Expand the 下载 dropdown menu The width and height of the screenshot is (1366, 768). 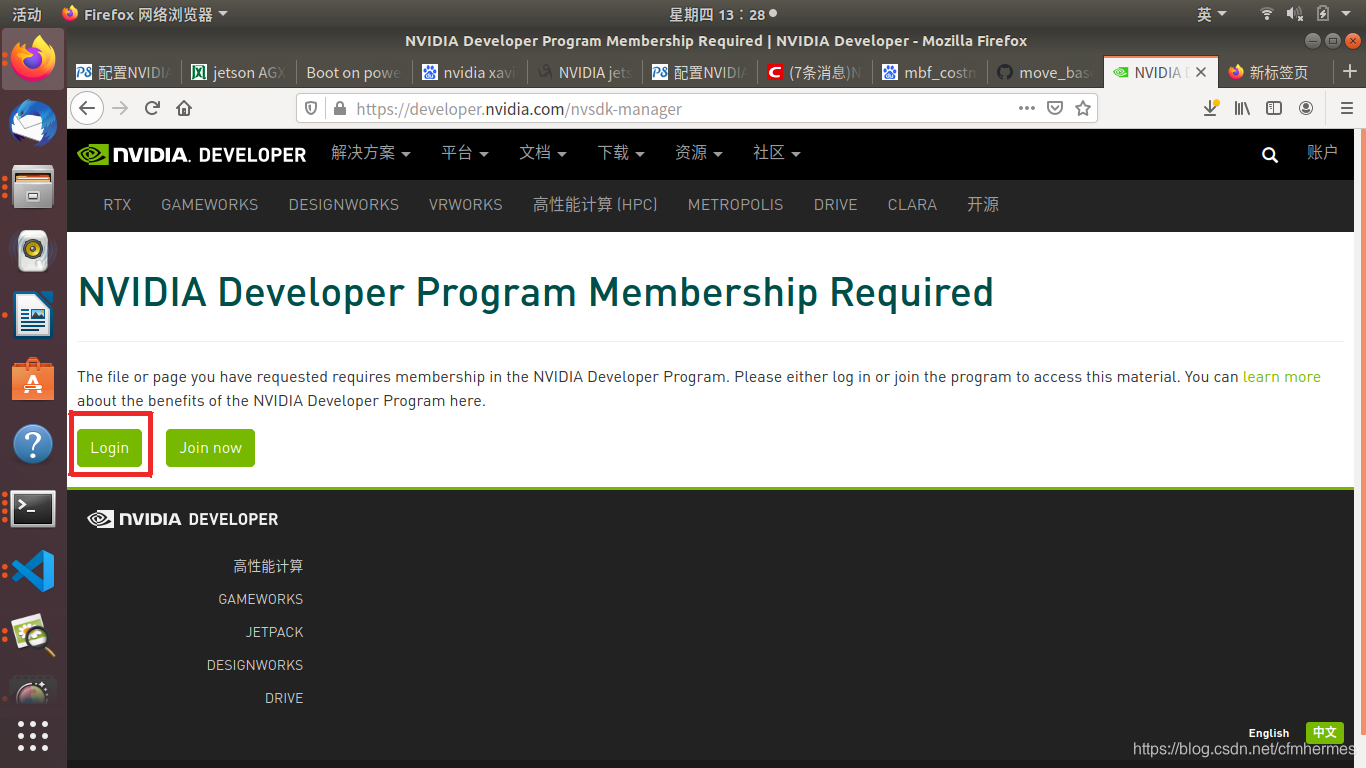[x=621, y=153]
